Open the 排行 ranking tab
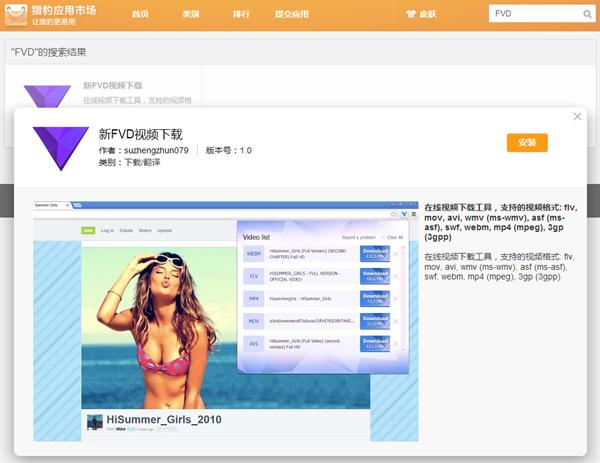The height and width of the screenshot is (463, 600). coord(241,14)
